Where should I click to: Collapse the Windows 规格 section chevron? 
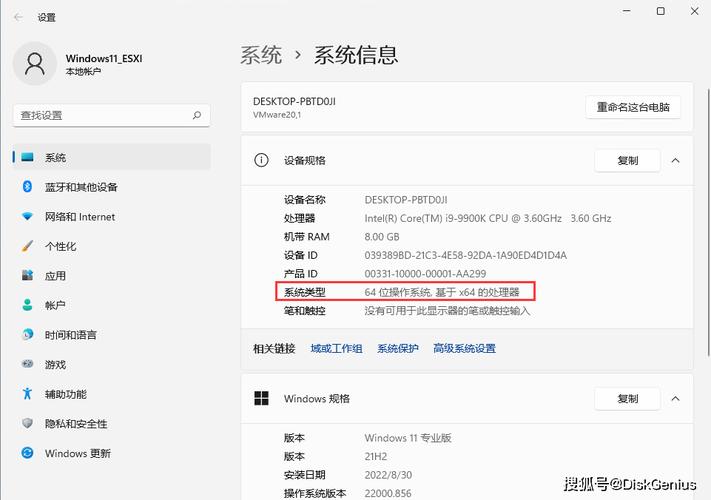(x=675, y=398)
